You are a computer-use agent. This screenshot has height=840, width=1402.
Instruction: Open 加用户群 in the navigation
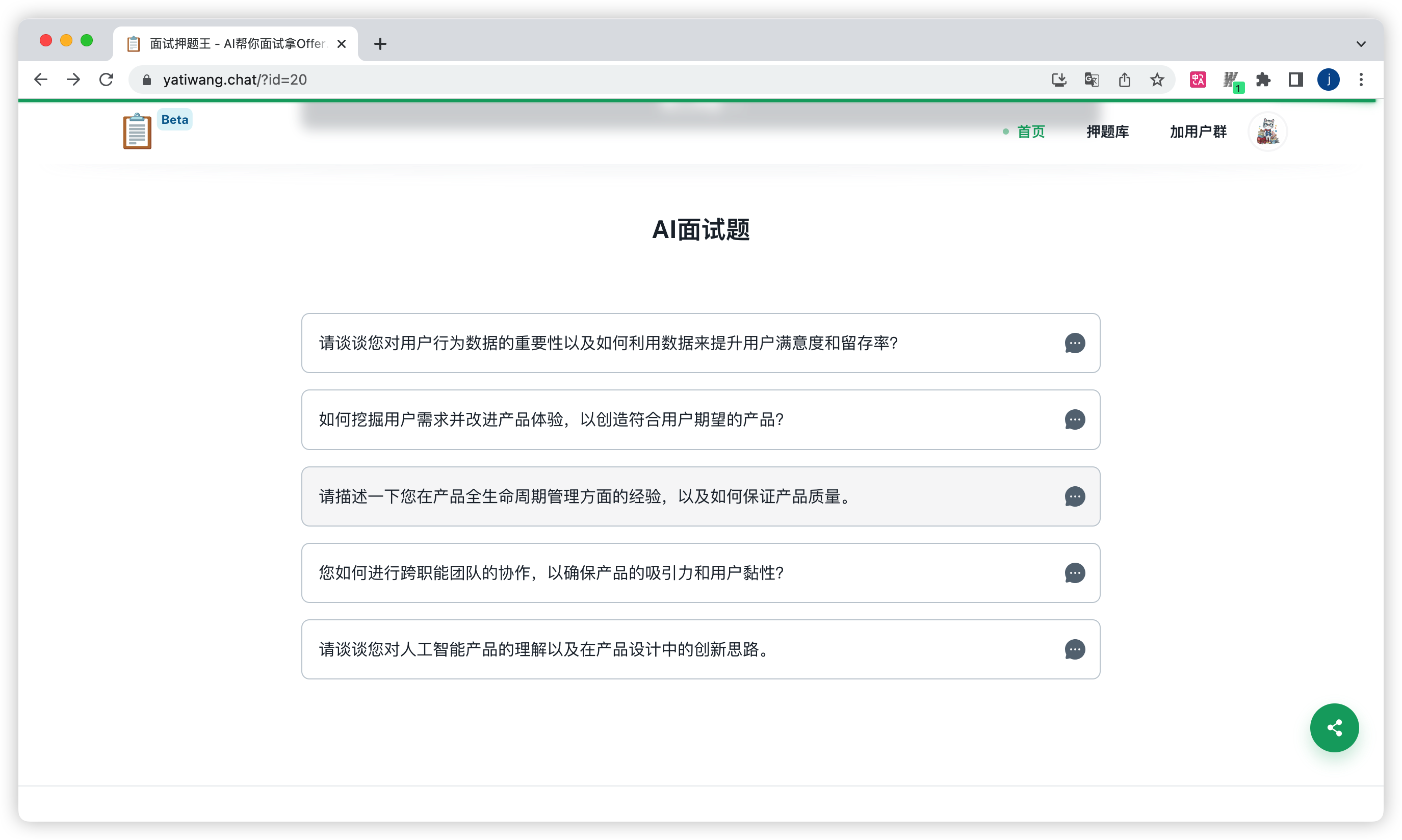click(1198, 132)
